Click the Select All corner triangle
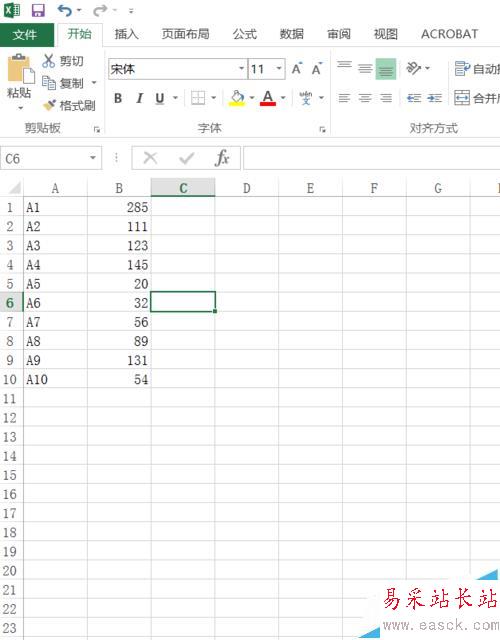 (14, 188)
